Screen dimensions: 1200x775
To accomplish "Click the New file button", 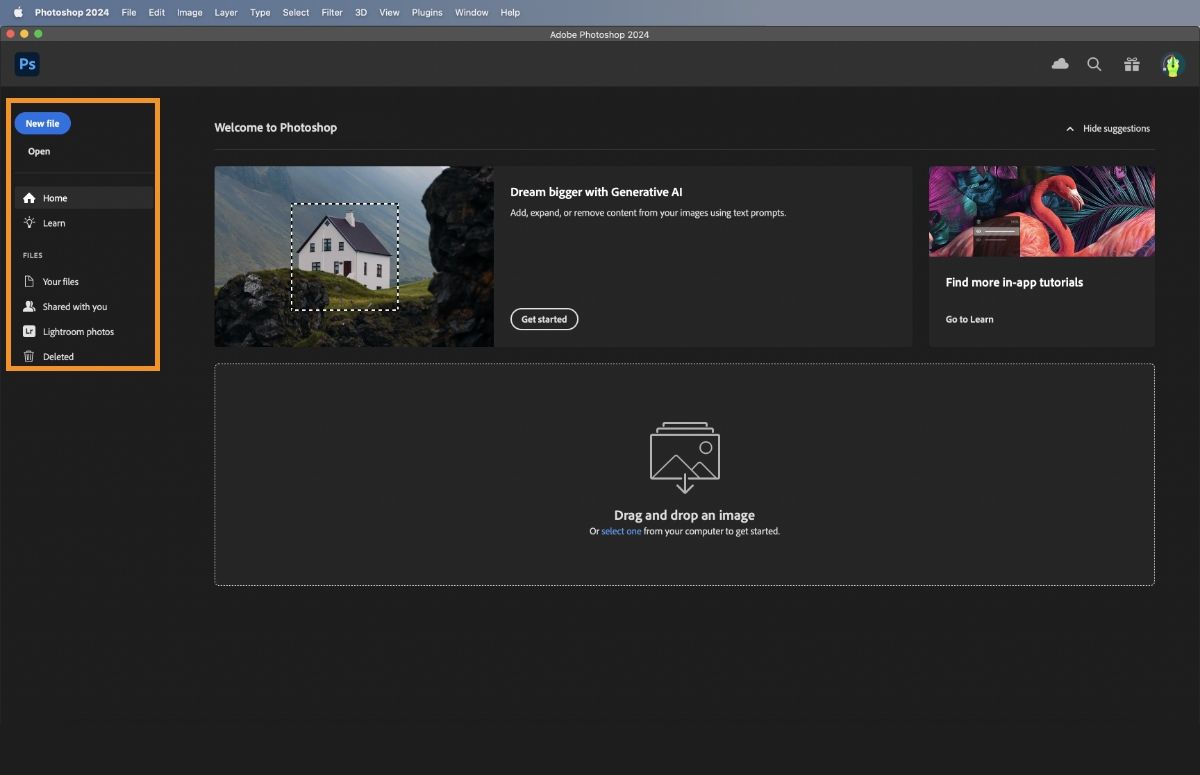I will pos(42,122).
